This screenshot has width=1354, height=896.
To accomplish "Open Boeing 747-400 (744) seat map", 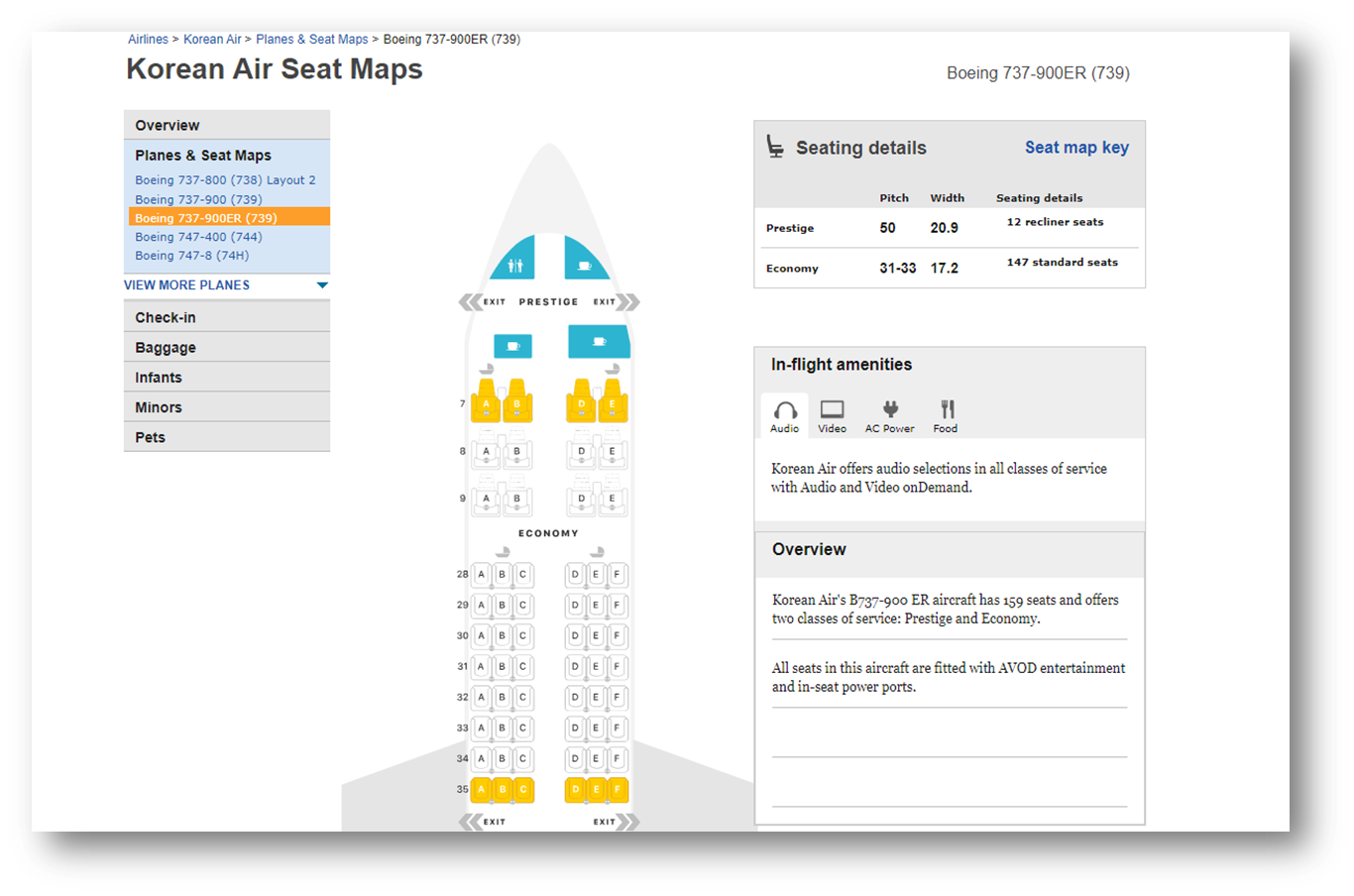I will click(198, 237).
